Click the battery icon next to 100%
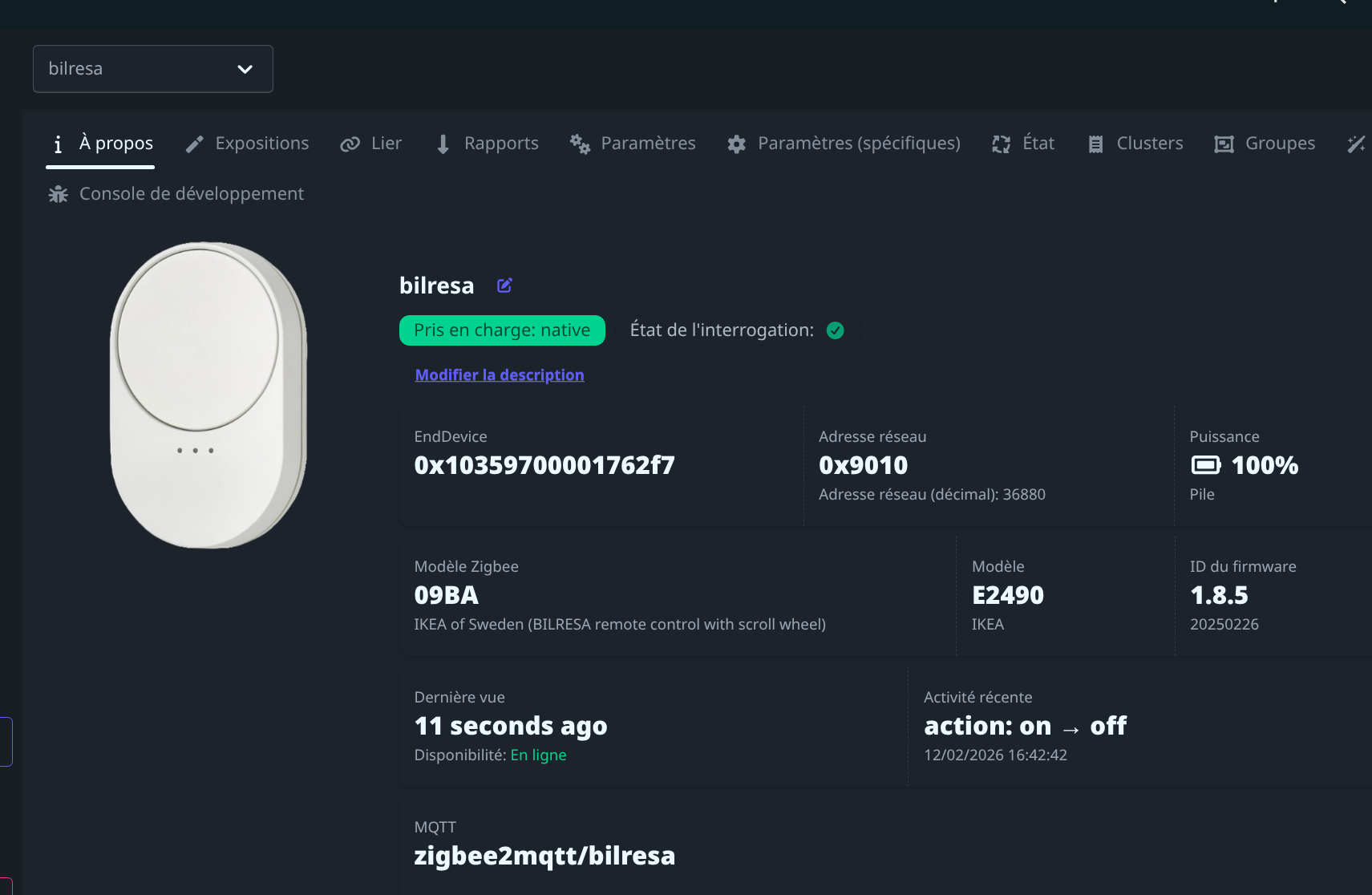The image size is (1372, 895). (1205, 465)
